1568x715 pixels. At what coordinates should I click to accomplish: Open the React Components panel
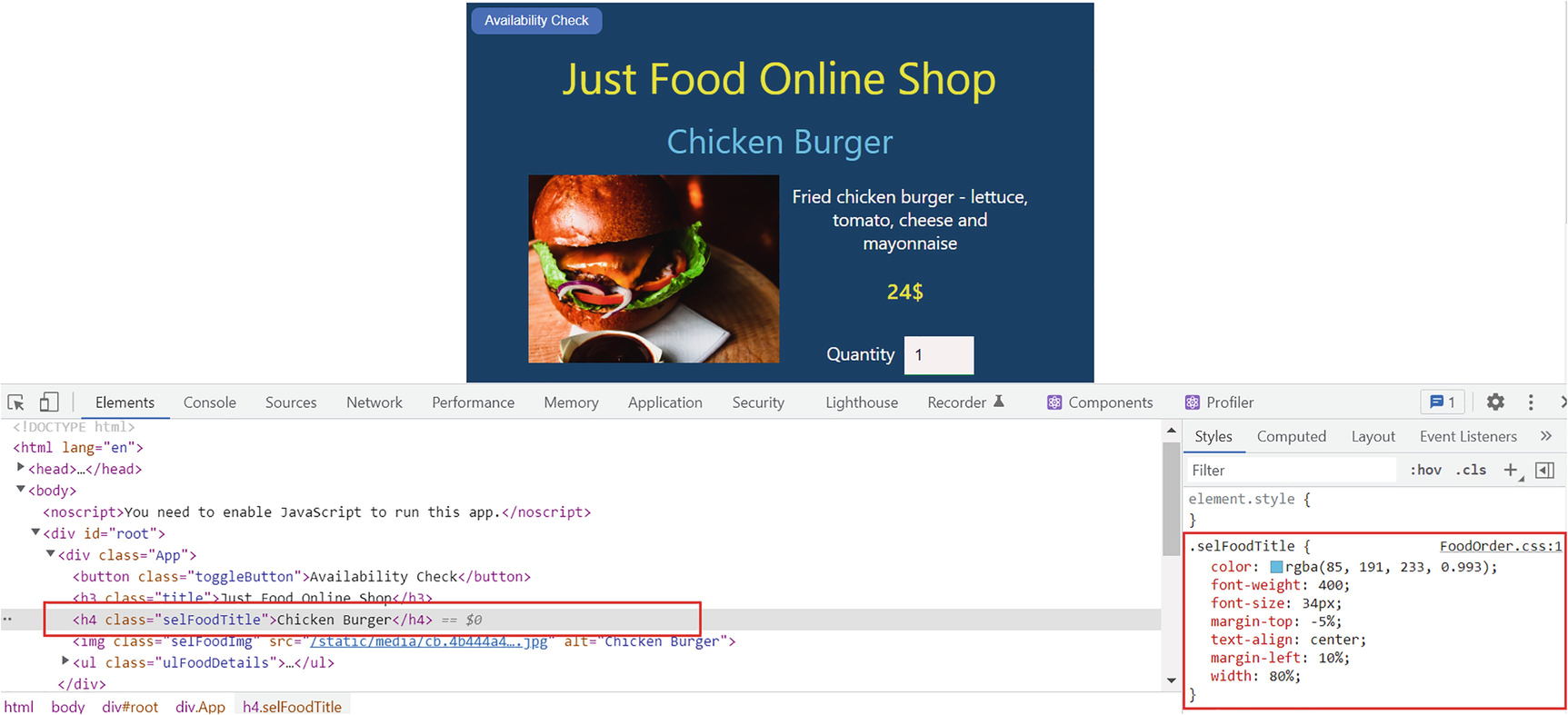pyautogui.click(x=1100, y=402)
